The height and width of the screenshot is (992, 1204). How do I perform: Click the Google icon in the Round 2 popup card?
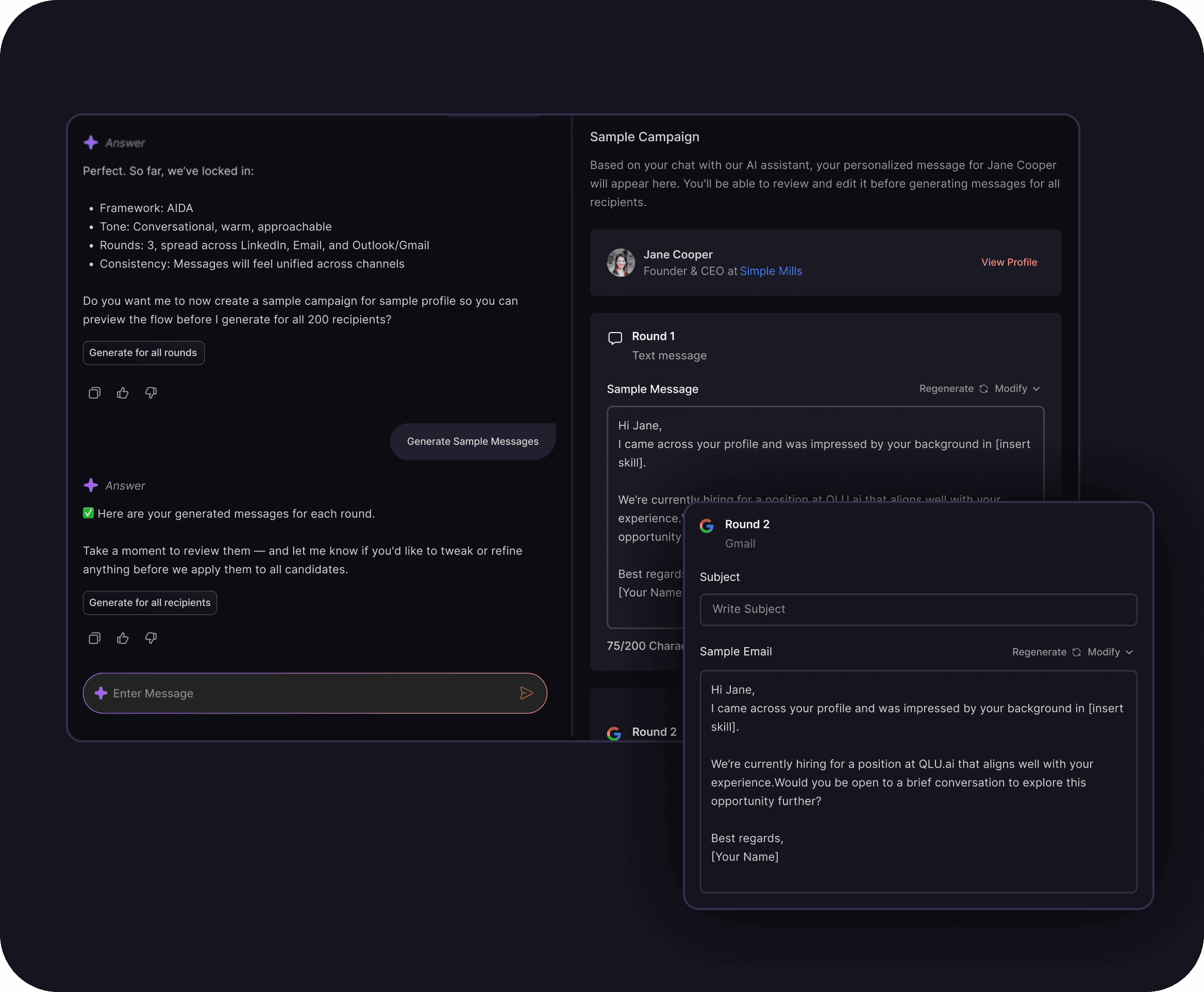point(707,526)
